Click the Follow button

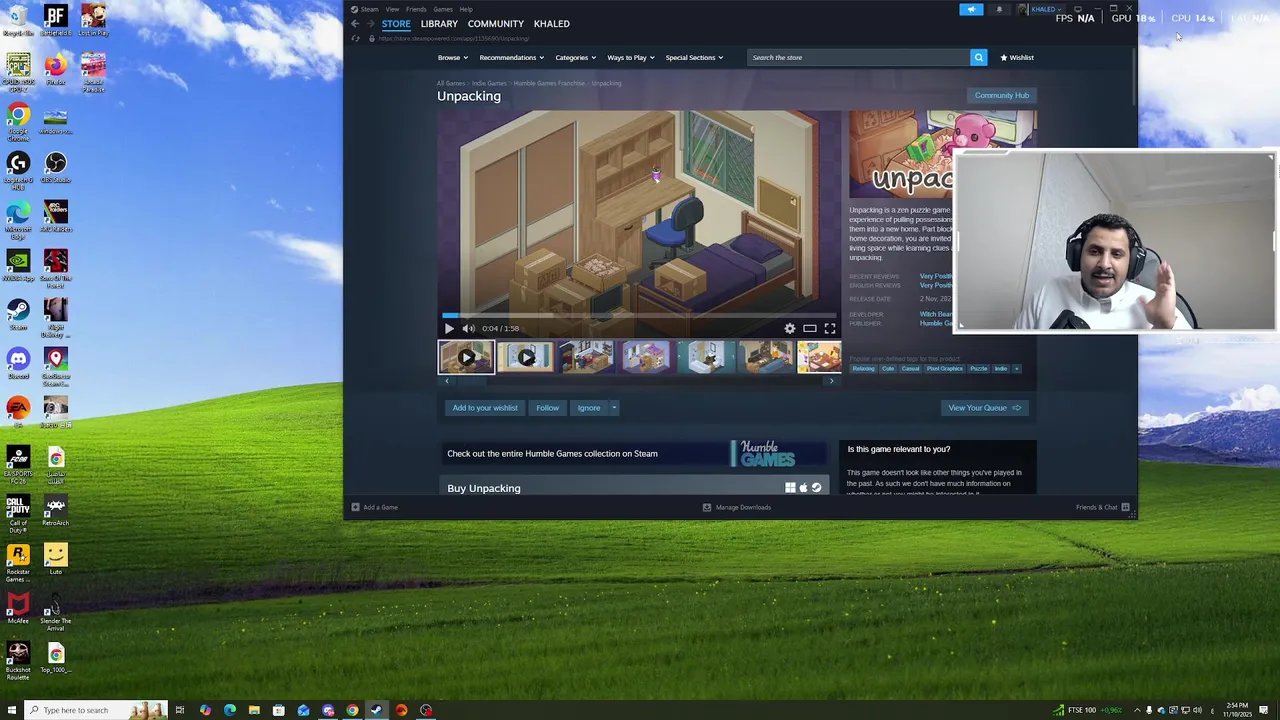point(547,408)
